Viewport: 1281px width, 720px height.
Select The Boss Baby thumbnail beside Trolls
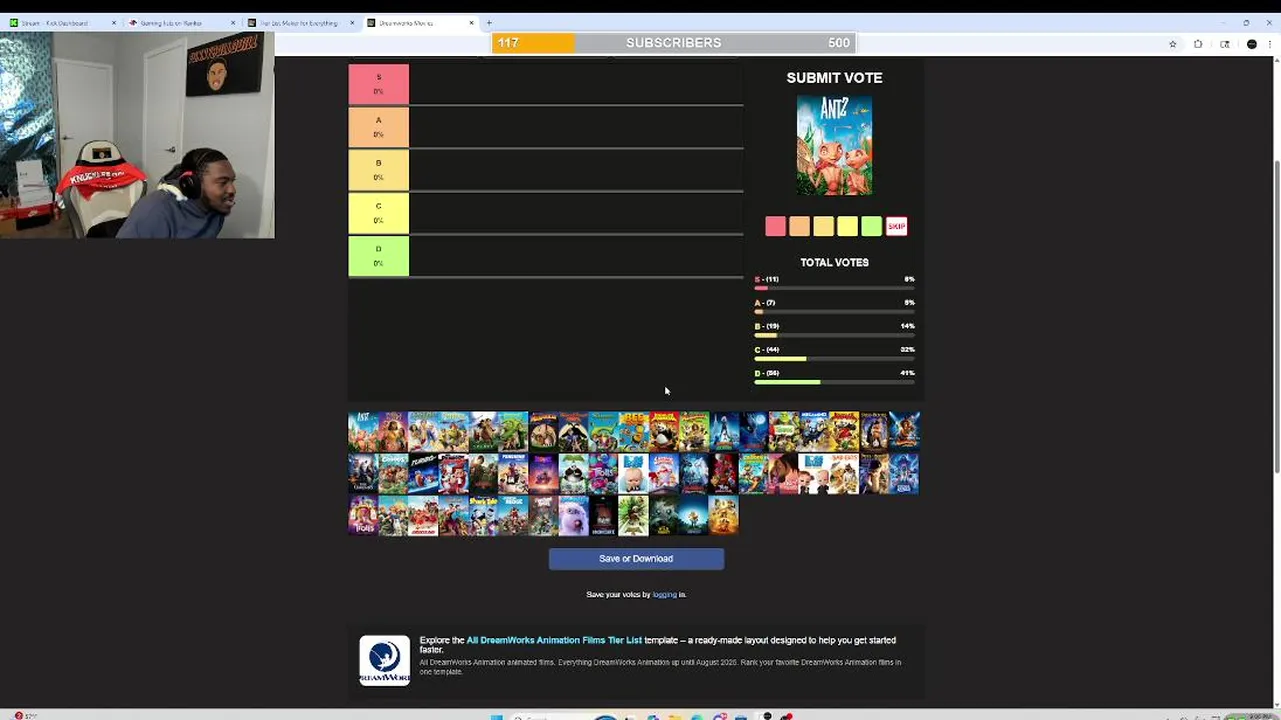coord(633,473)
